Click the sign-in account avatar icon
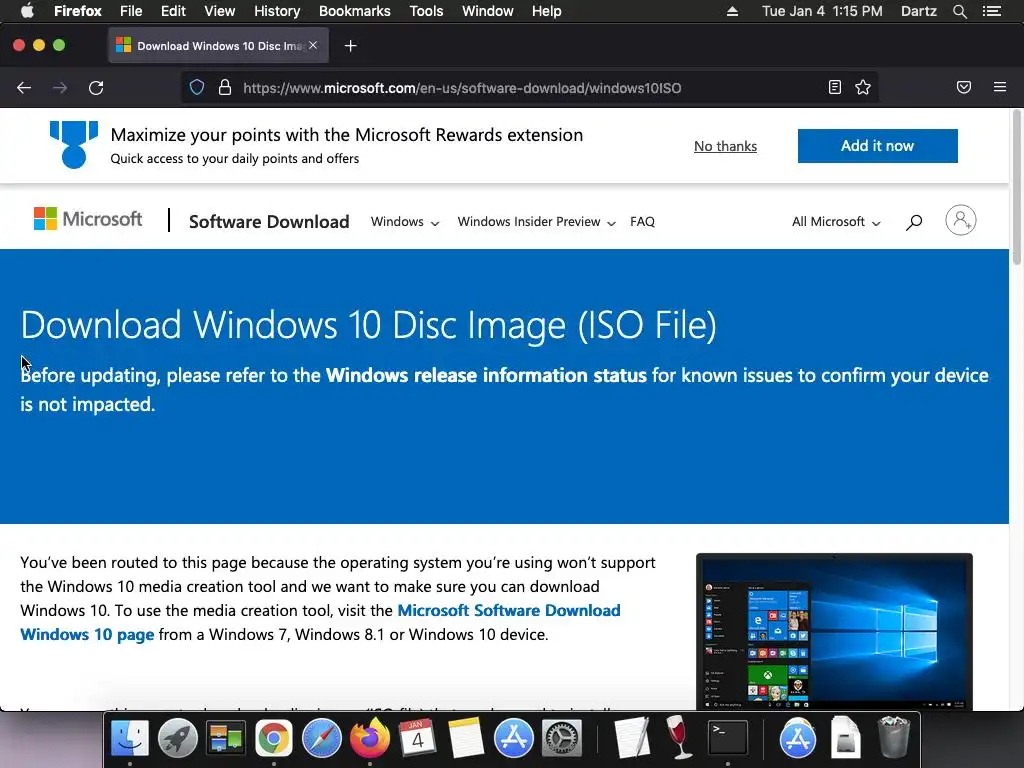 pos(961,221)
